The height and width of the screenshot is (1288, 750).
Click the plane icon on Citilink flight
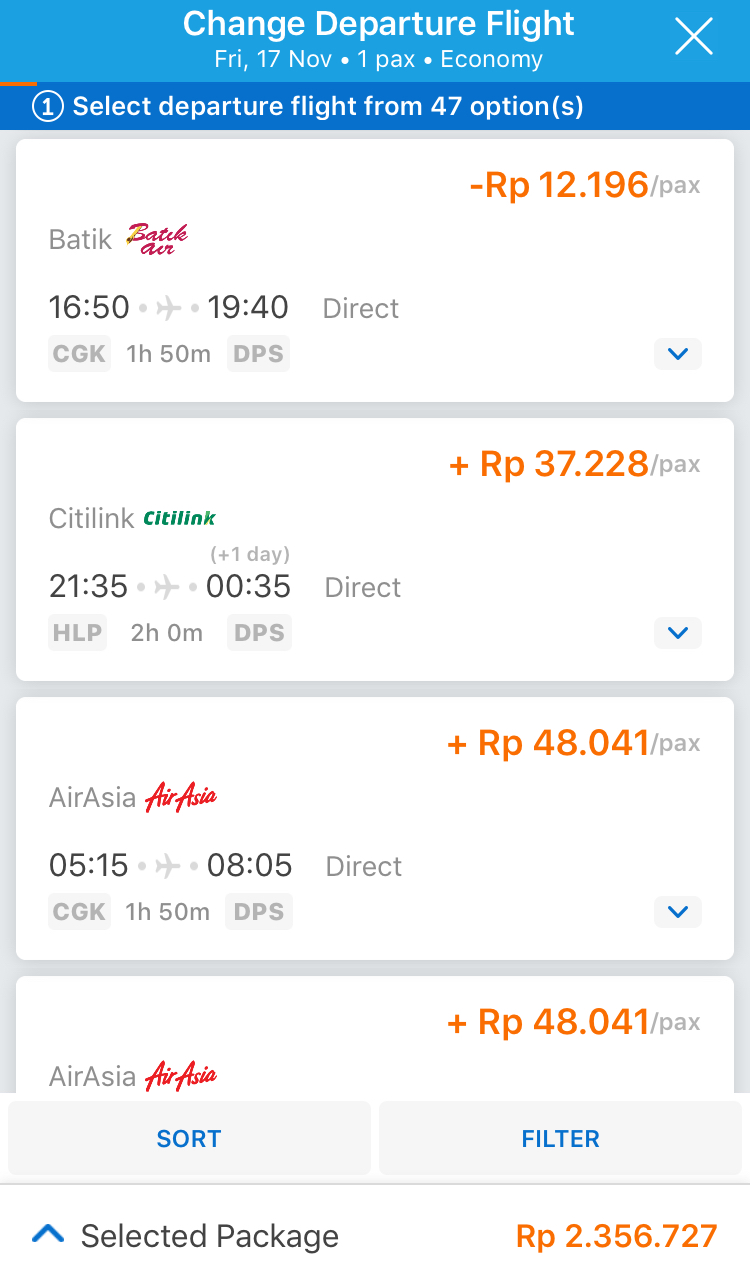click(x=168, y=587)
